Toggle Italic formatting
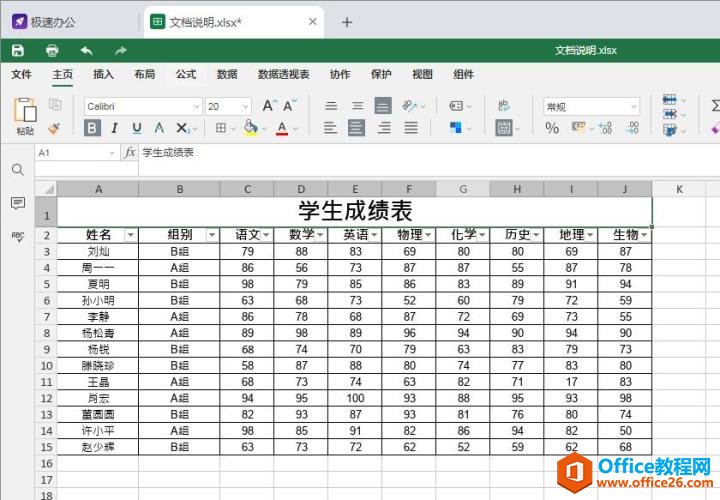 pyautogui.click(x=115, y=128)
